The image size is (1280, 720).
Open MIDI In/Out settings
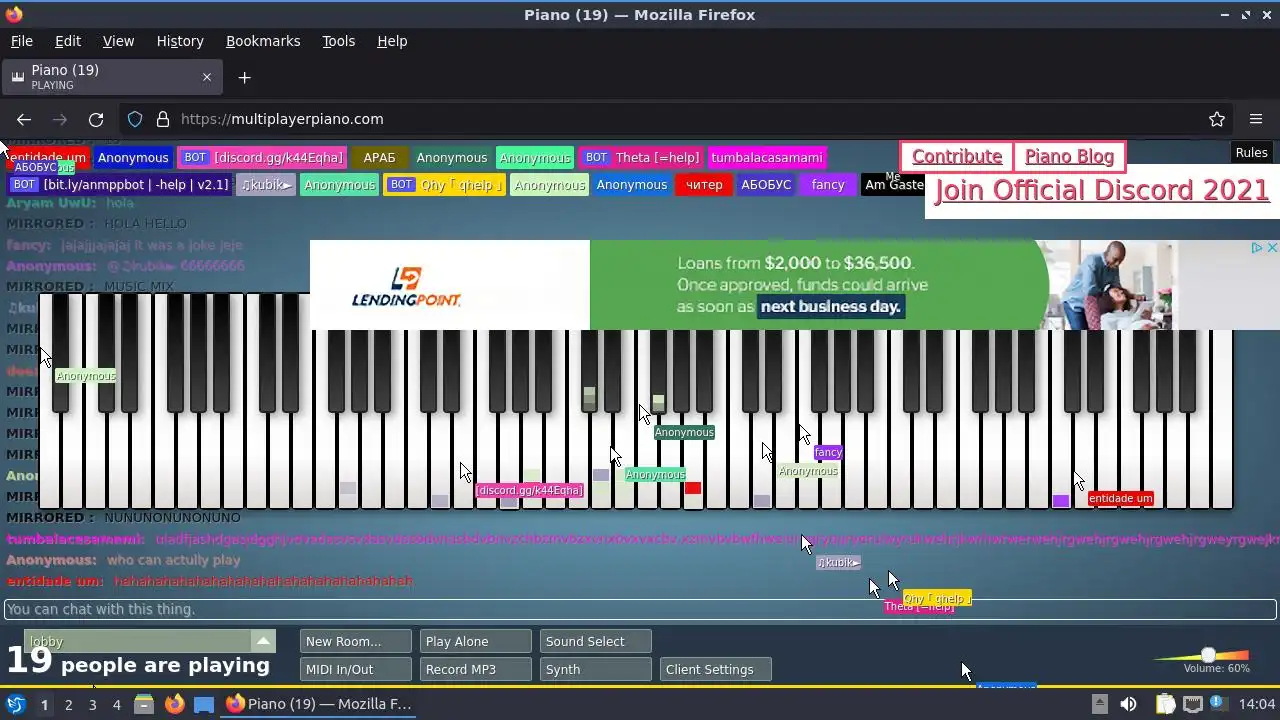tap(355, 669)
